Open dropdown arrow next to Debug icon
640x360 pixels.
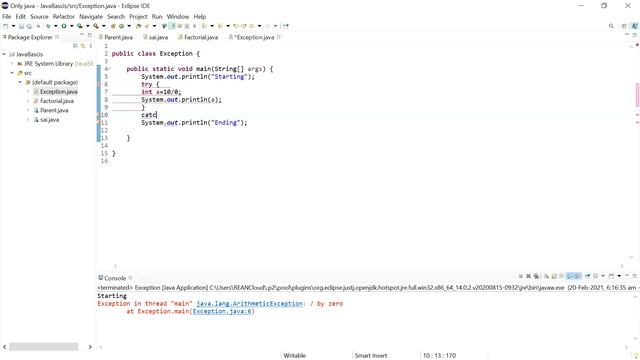56,26
